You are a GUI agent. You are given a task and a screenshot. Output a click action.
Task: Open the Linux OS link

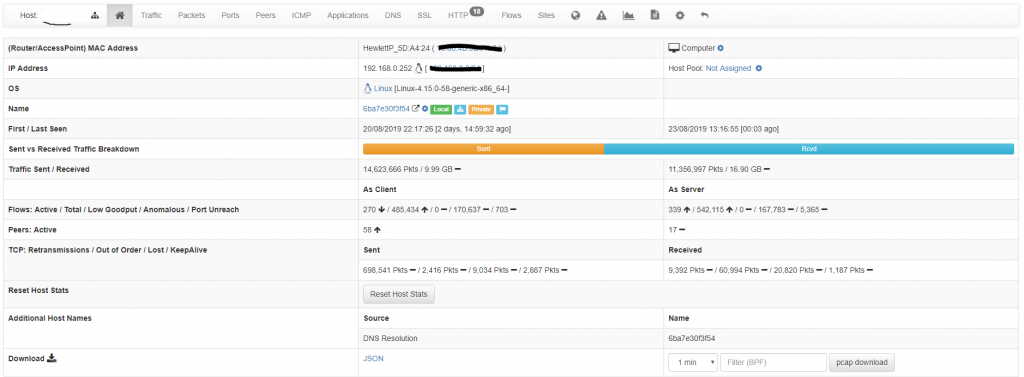pyautogui.click(x=383, y=88)
